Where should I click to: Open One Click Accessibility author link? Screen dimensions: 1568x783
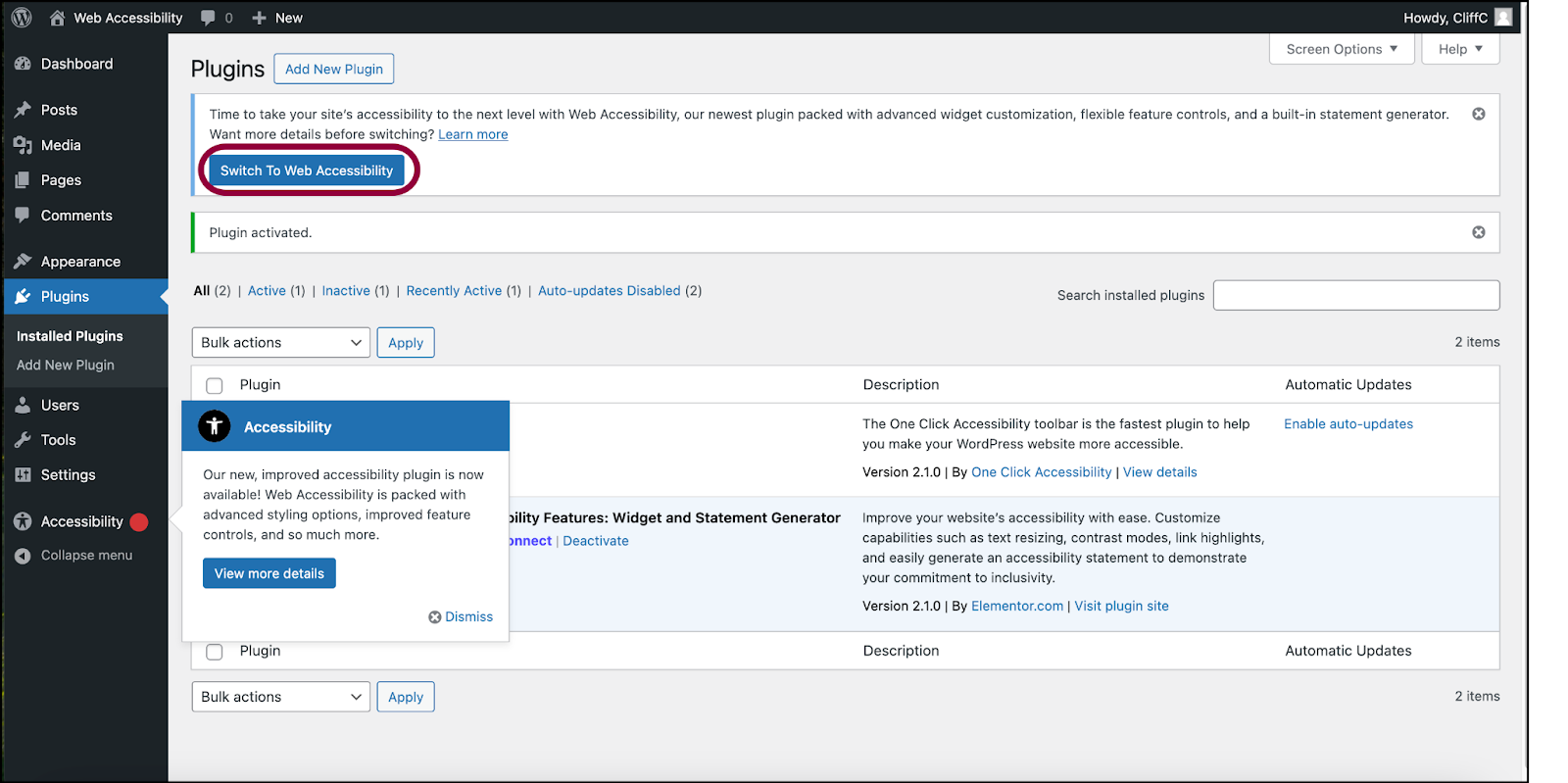1041,472
